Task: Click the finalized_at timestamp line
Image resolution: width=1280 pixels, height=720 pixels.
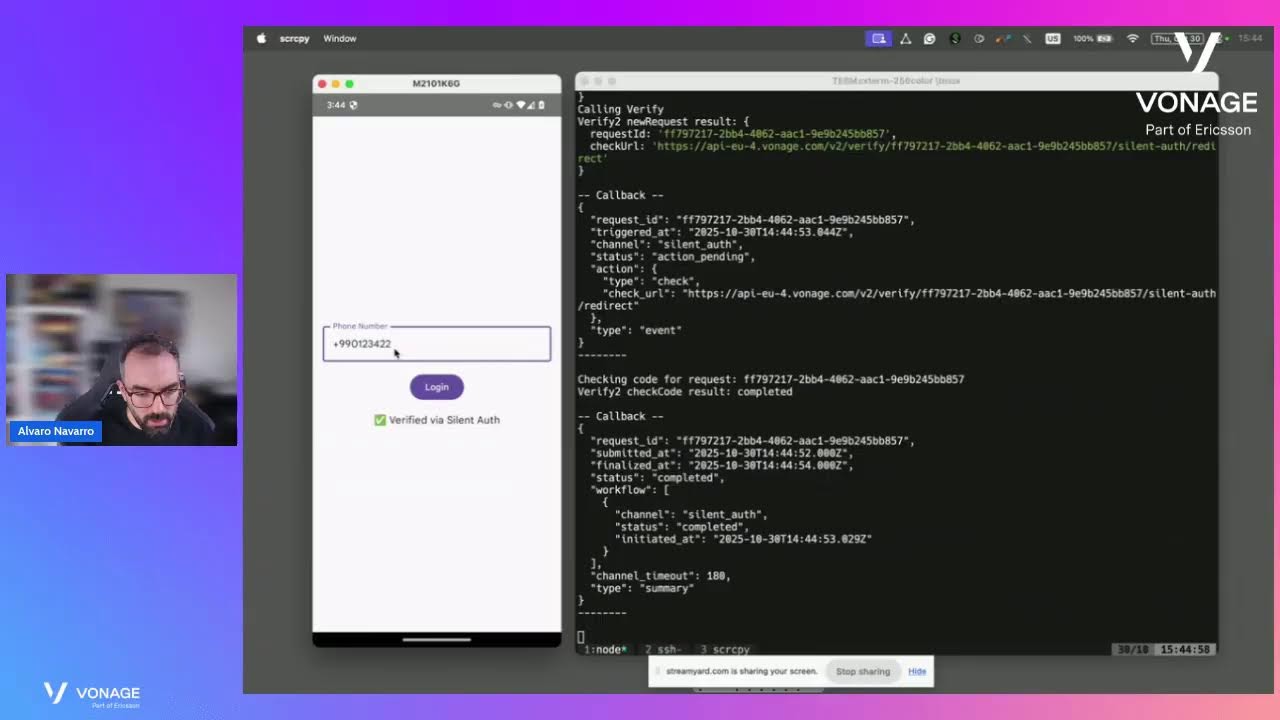Action: click(x=721, y=465)
